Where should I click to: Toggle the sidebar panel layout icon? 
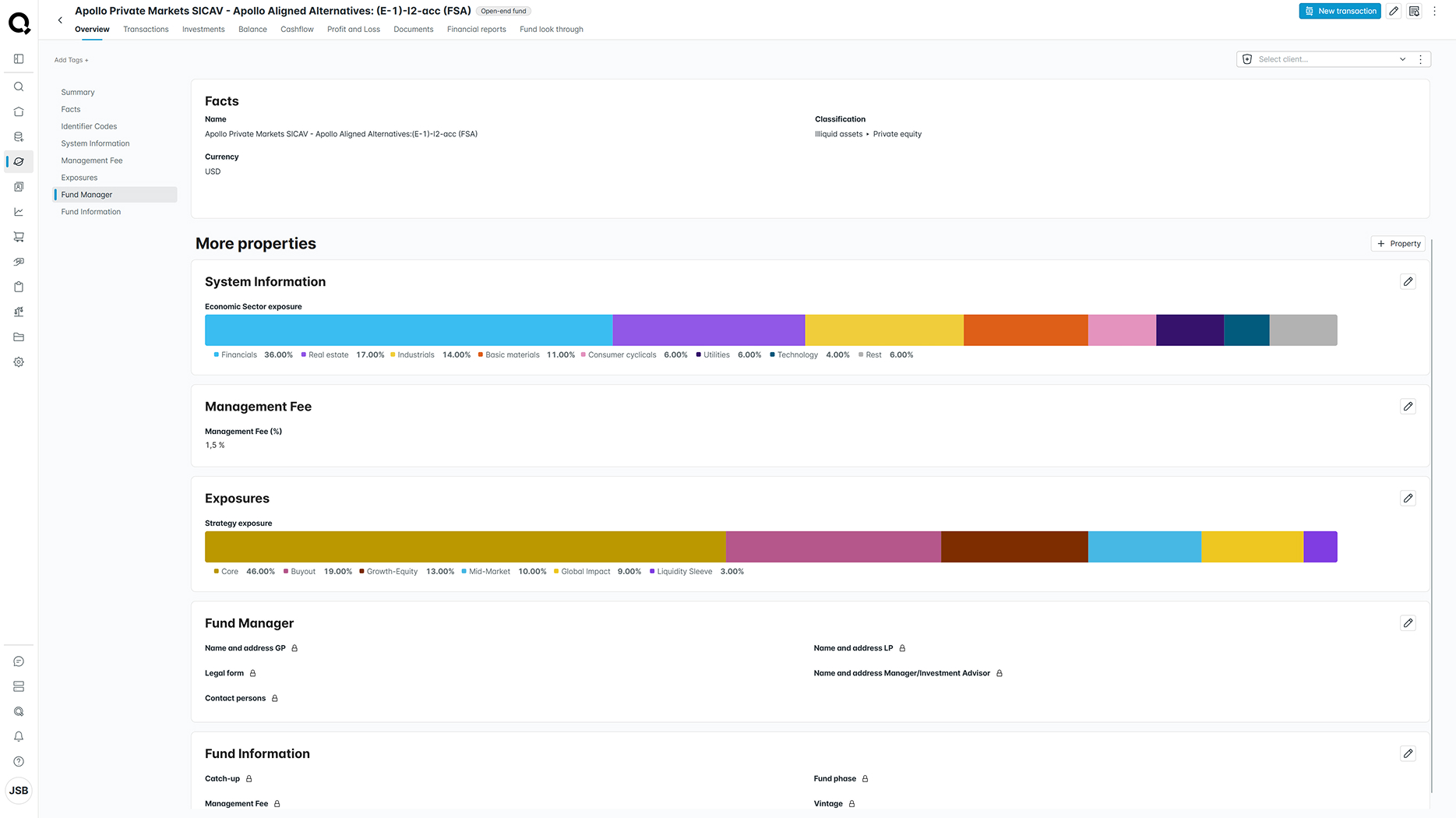click(x=19, y=59)
